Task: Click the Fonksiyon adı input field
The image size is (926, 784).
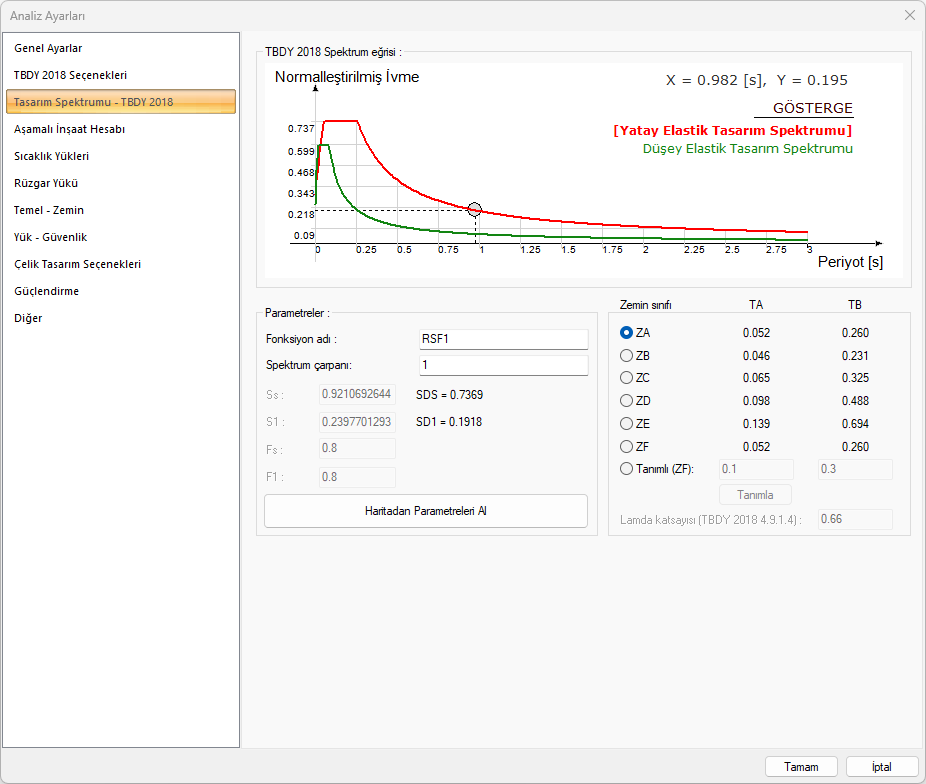Action: coord(502,339)
